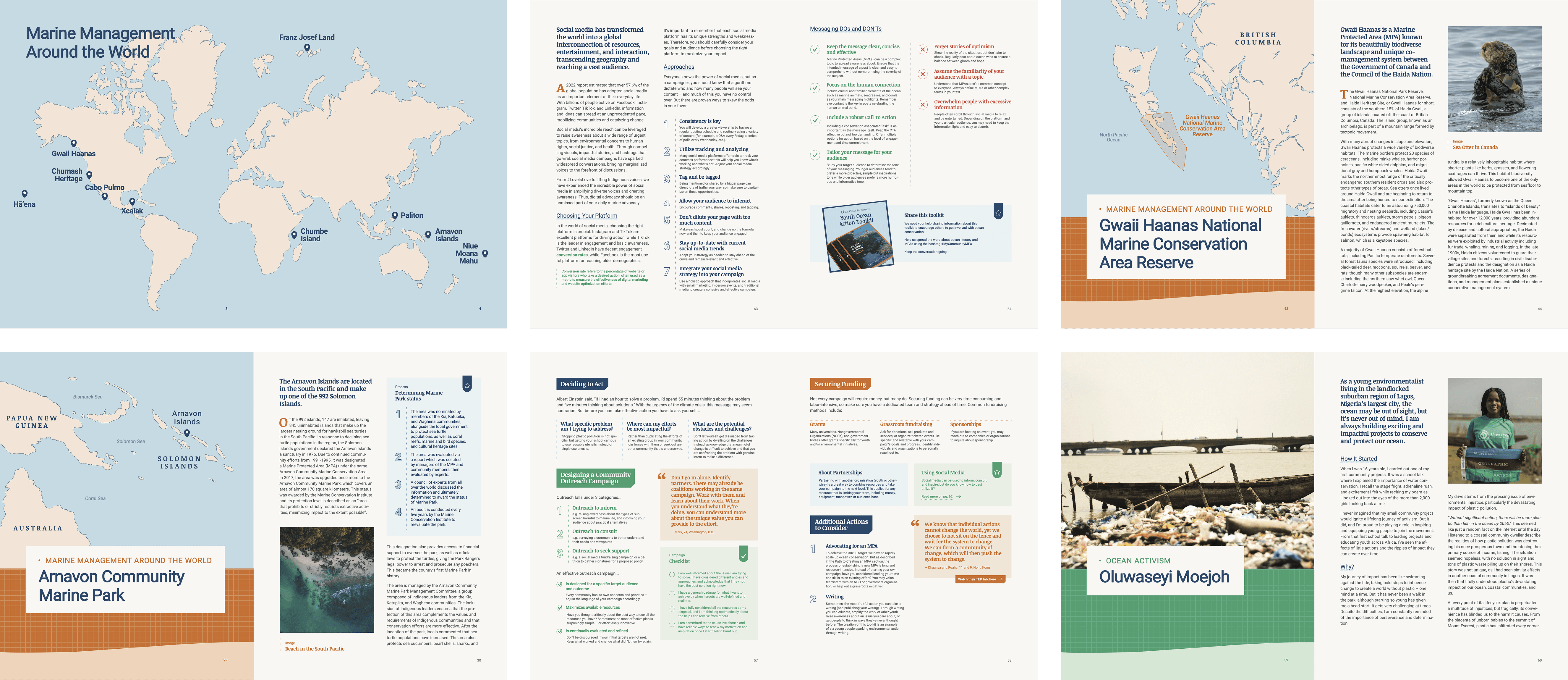Screen dimensions: 1568x680
Task: Click the 'Sea Otter in Canada' image caption
Action: 1475,147
